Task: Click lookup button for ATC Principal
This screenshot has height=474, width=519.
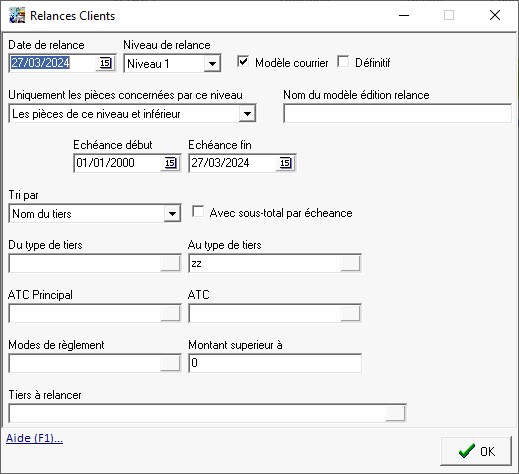Action: tap(170, 313)
